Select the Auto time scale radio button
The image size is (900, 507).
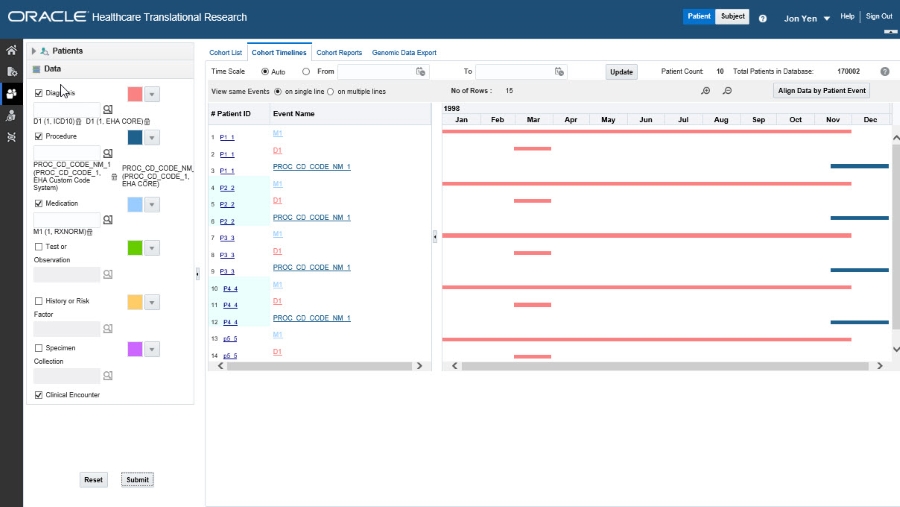tap(265, 72)
